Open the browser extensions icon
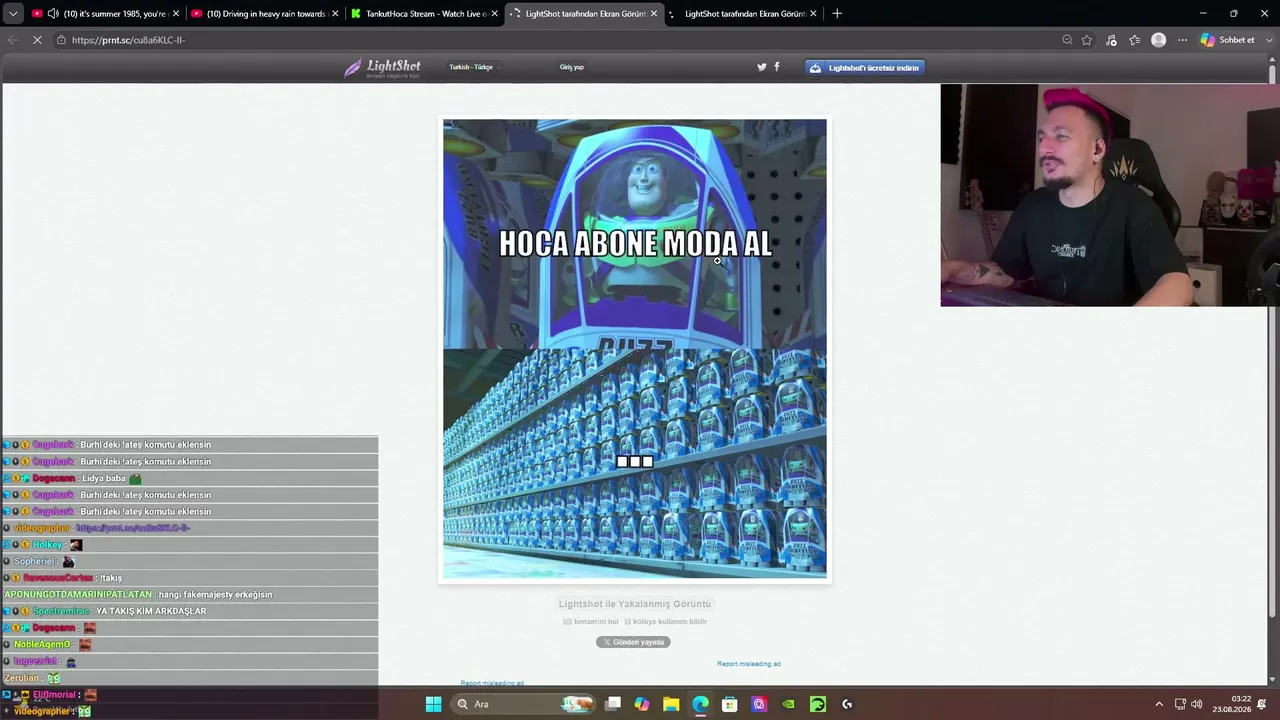Image resolution: width=1280 pixels, height=720 pixels. (x=1111, y=40)
